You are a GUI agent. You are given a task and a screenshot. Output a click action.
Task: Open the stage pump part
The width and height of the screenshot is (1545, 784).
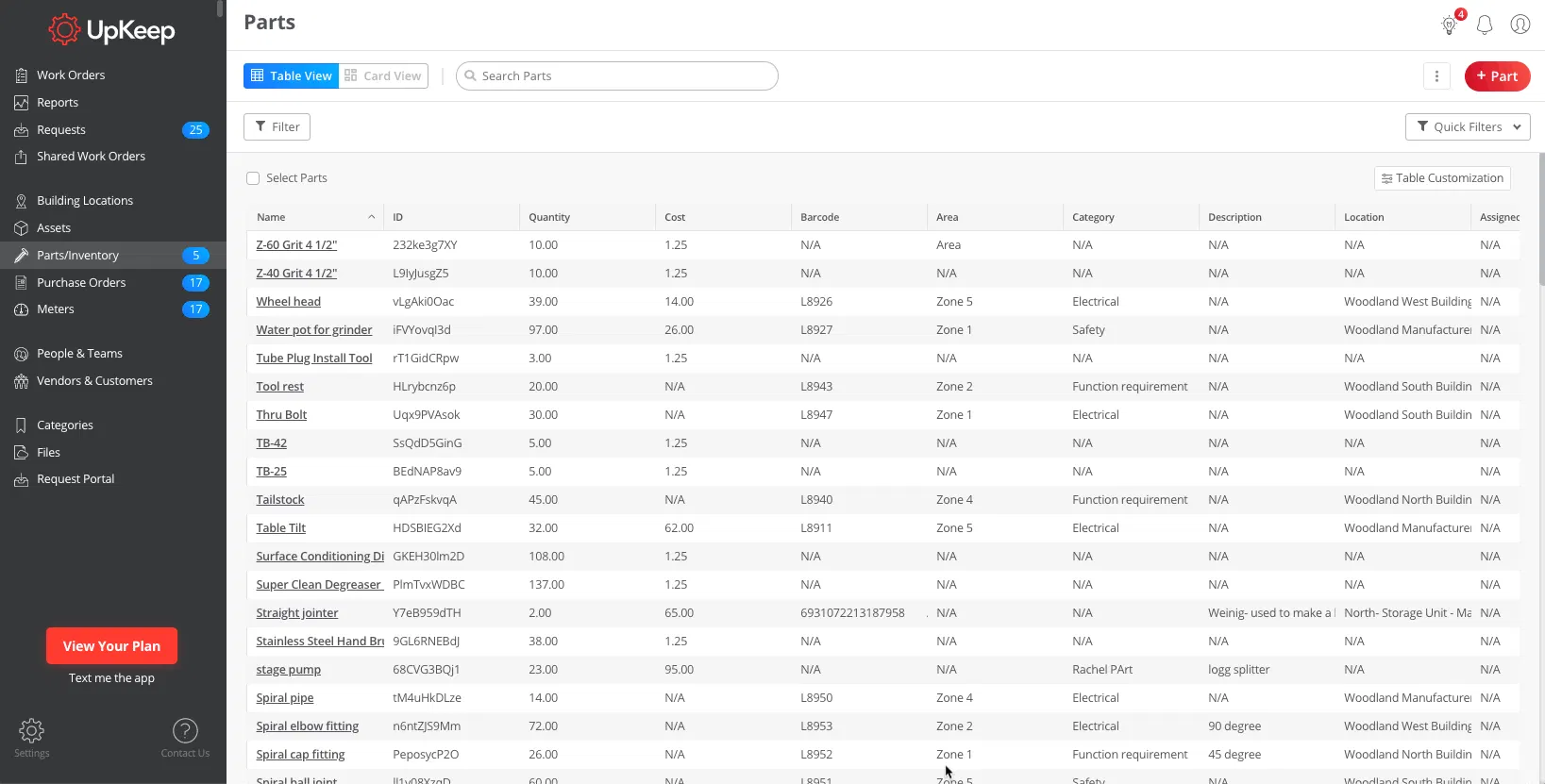(288, 670)
